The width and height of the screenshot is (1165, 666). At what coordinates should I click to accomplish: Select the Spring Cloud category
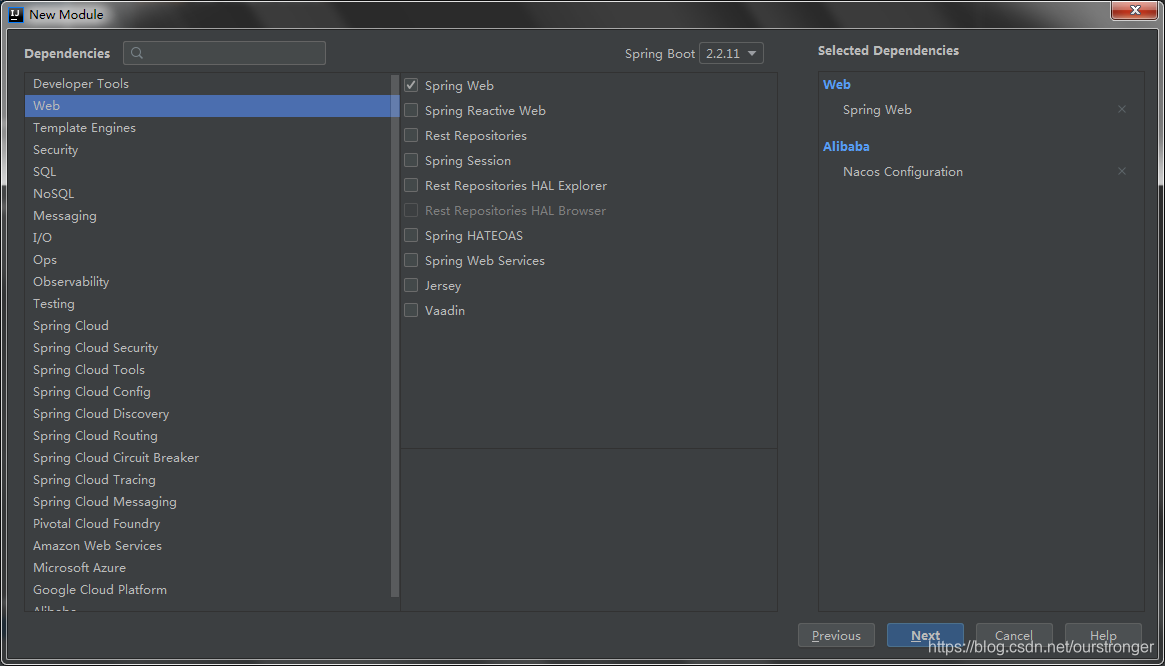209,326
